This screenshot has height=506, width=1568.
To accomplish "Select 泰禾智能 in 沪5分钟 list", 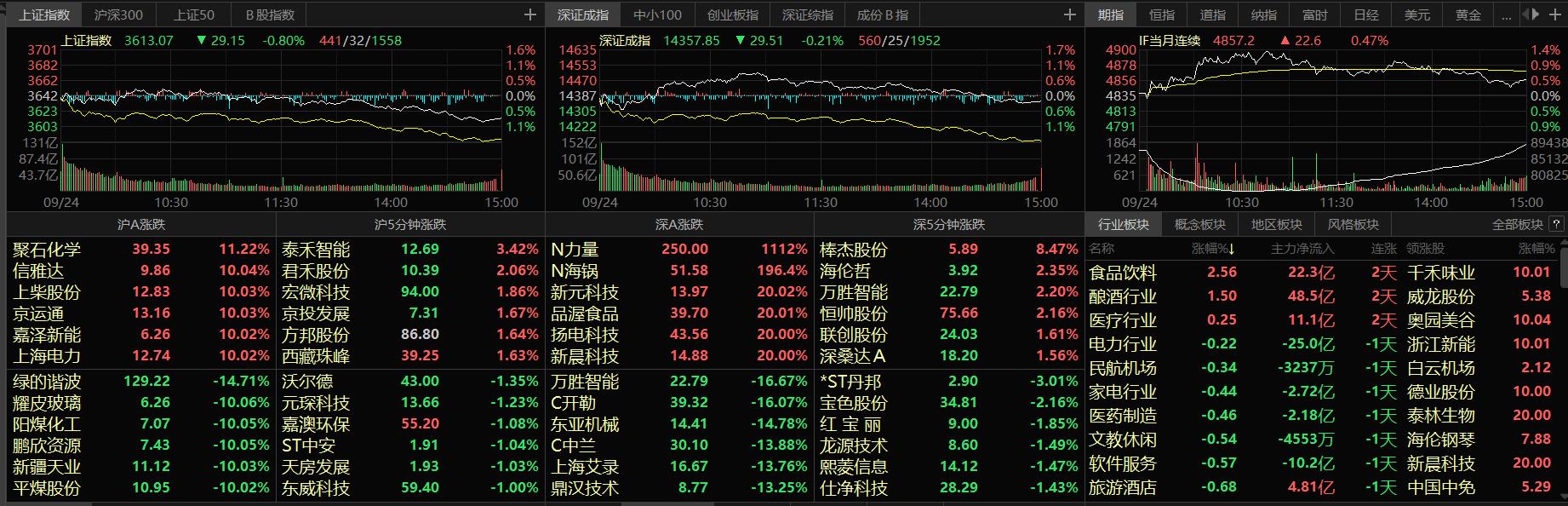I will 410,249.
